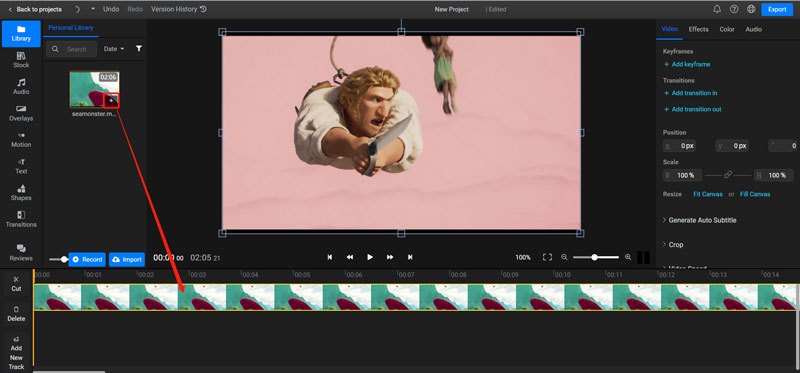Open the Library panel
Screen dimensions: 800x373
(x=21, y=33)
